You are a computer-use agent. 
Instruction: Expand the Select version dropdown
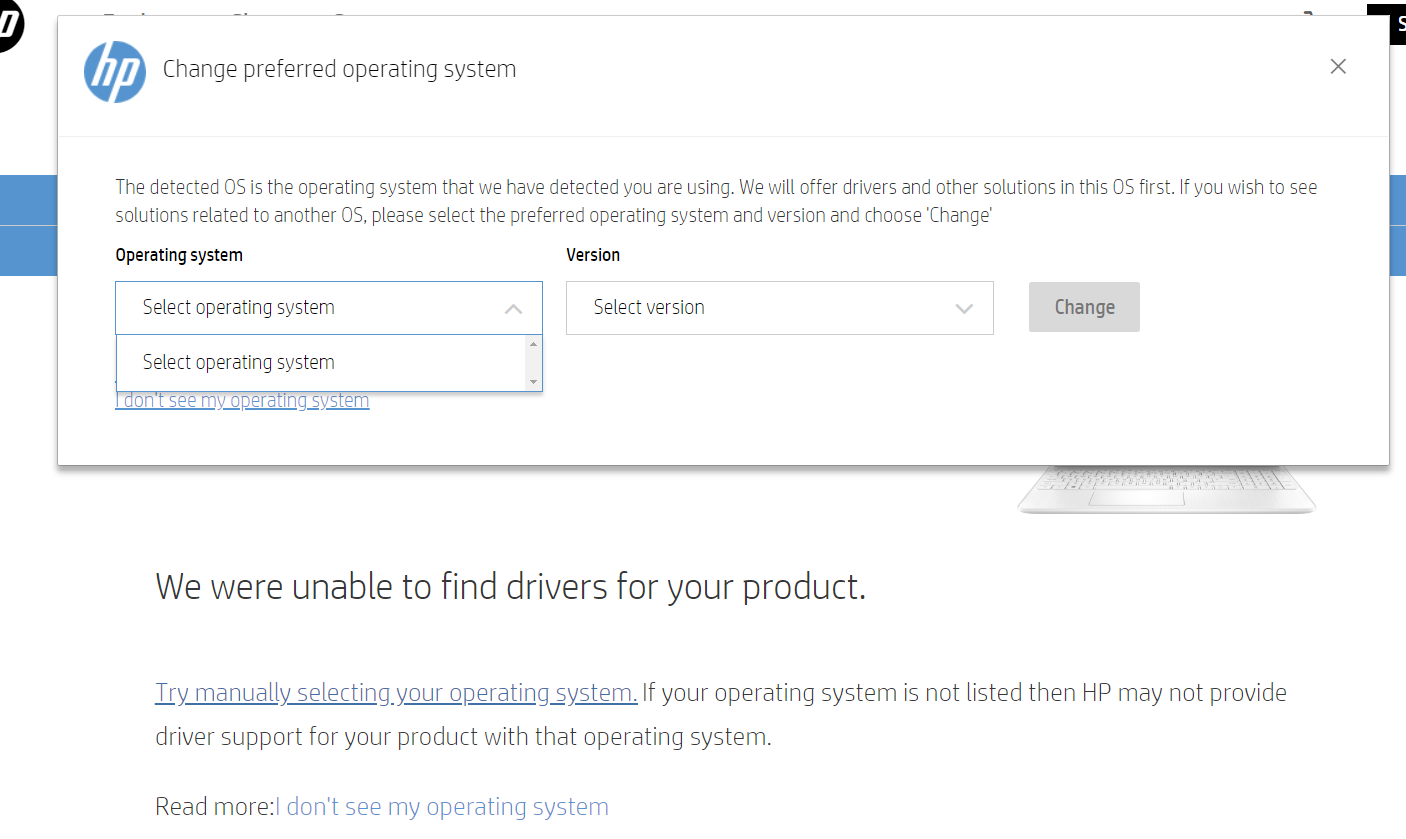pos(780,308)
